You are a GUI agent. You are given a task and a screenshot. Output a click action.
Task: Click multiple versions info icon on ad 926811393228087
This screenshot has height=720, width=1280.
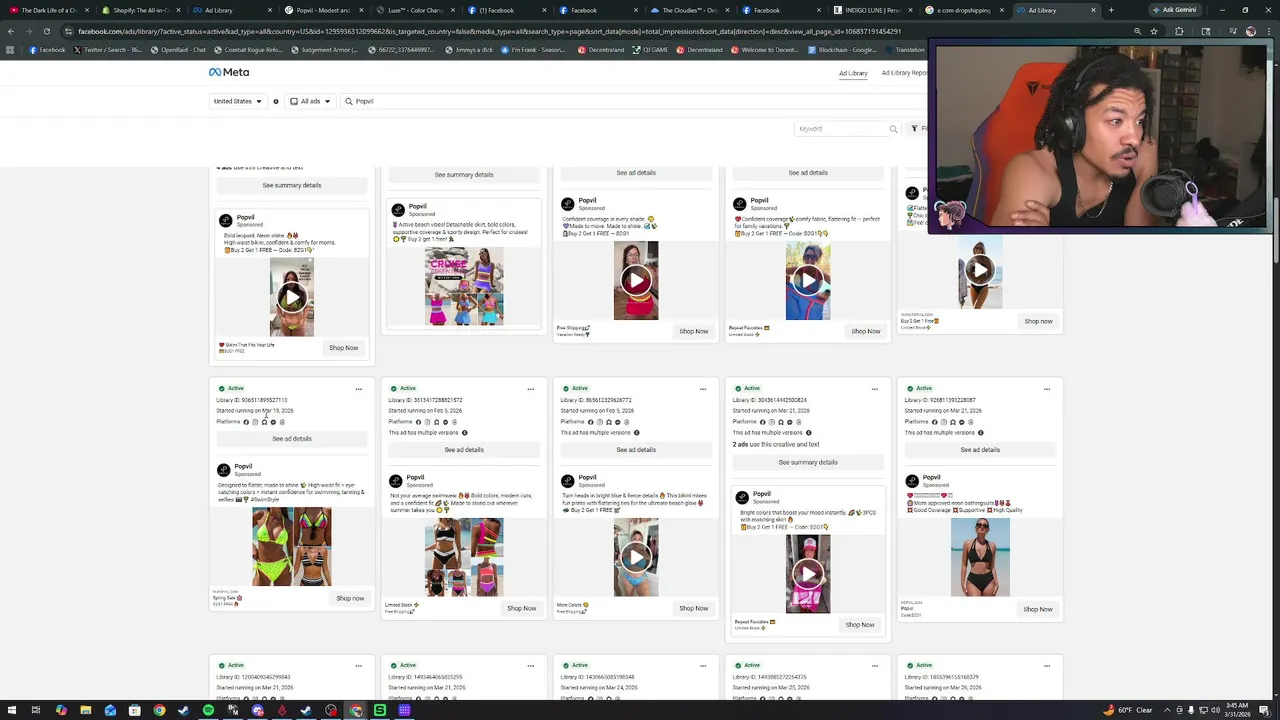coord(980,433)
